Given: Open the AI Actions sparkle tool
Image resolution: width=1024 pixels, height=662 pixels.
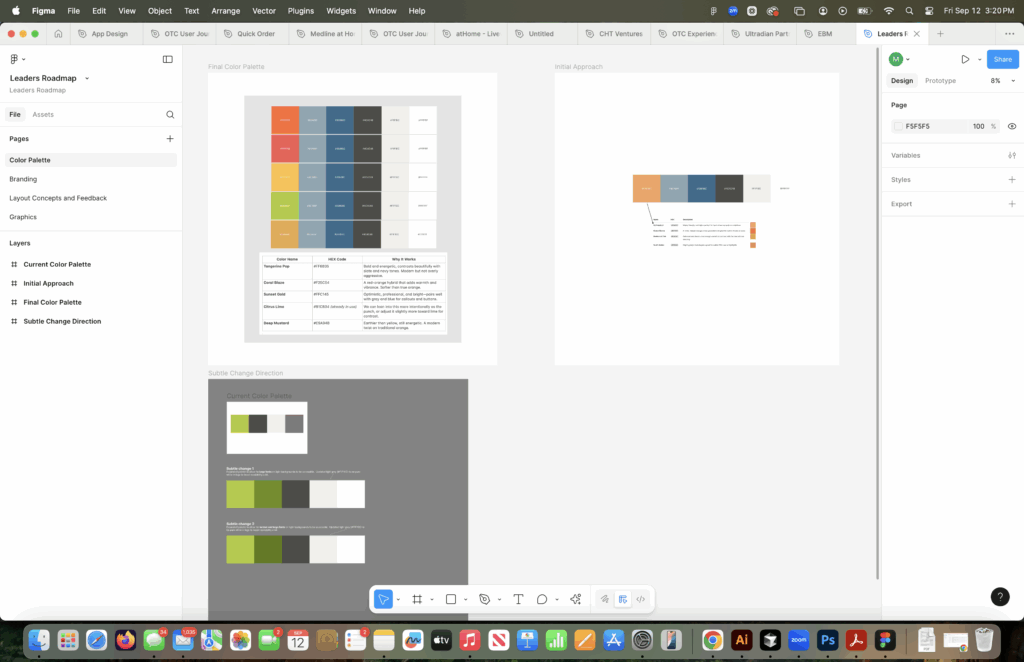Looking at the screenshot, I should pos(575,599).
